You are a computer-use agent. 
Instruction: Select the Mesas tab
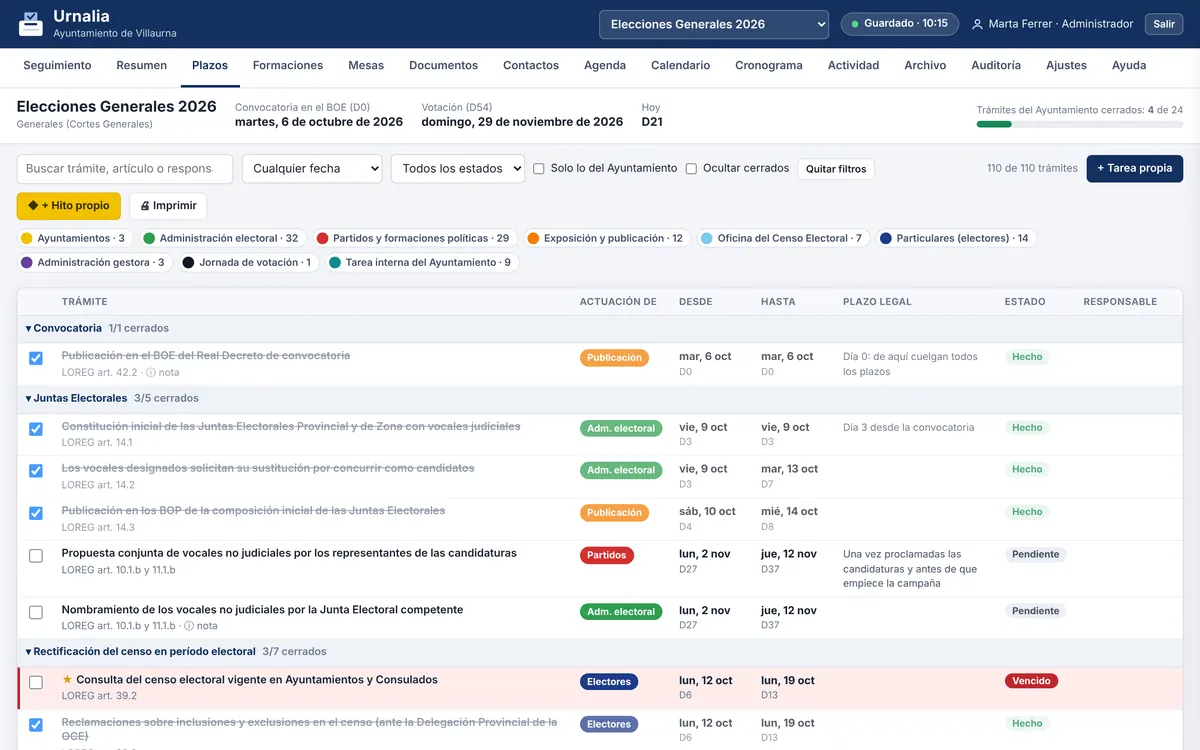coord(366,66)
